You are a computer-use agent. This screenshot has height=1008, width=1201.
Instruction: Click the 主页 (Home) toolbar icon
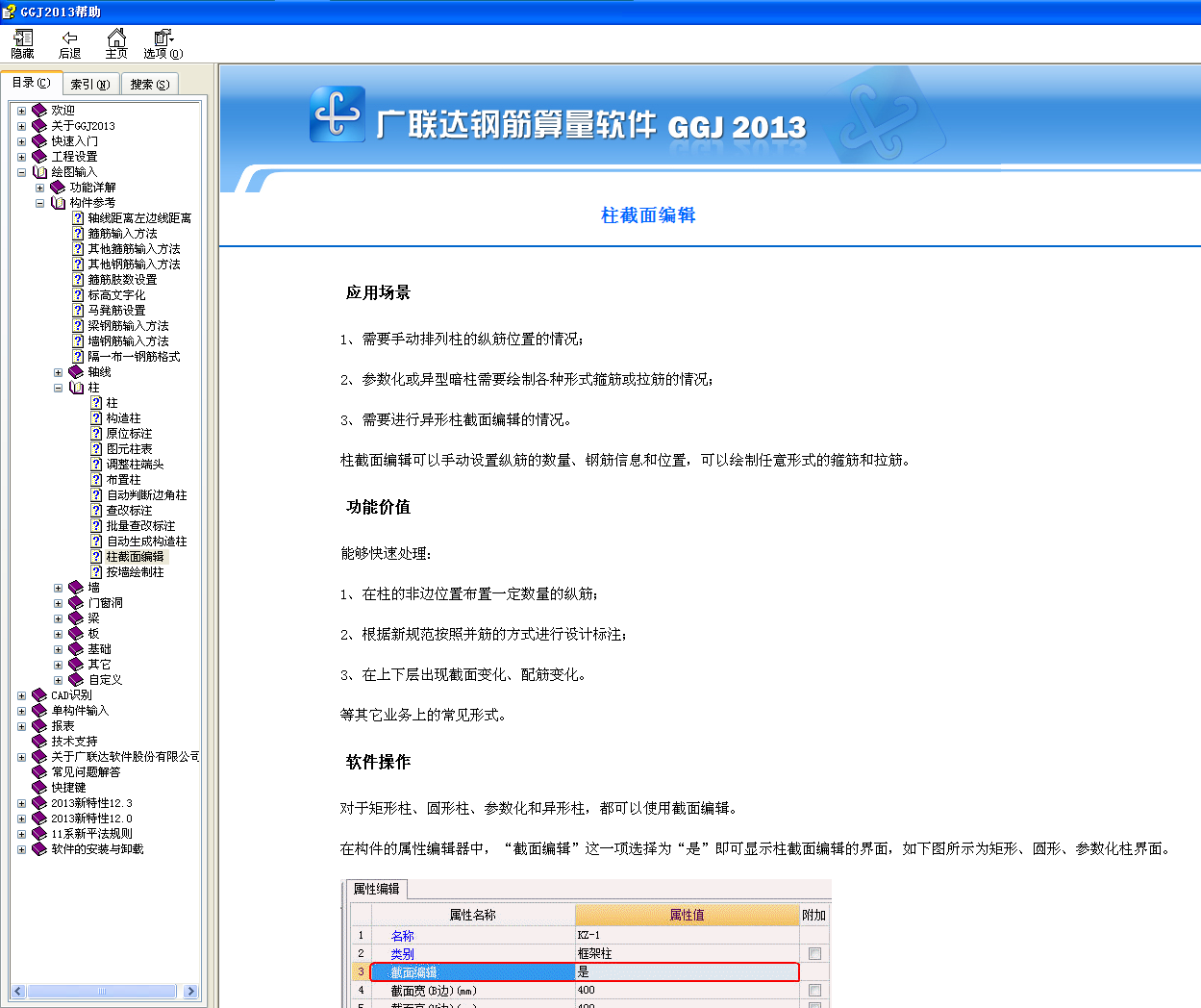116,44
